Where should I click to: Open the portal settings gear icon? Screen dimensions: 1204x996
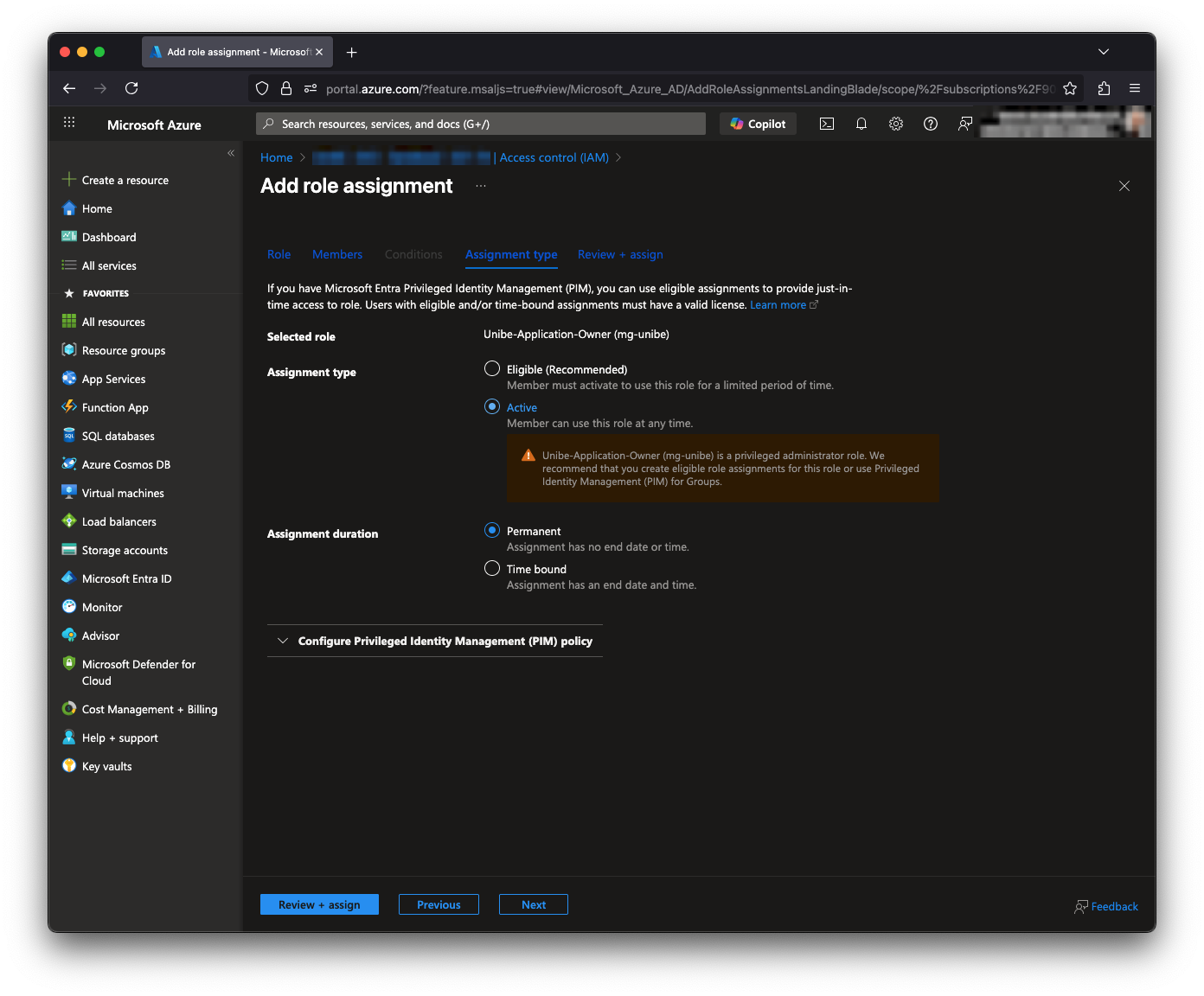(896, 124)
